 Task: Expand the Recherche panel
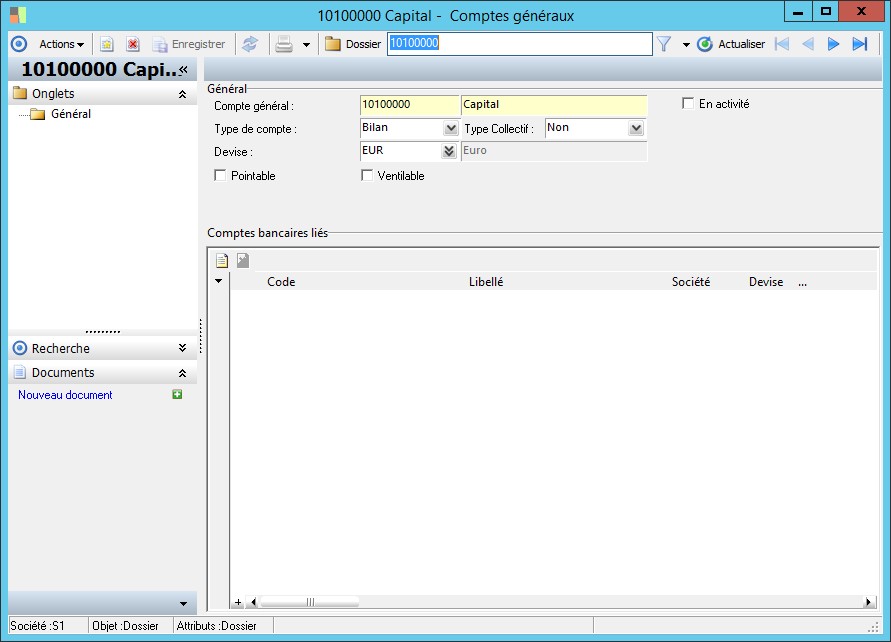coord(182,349)
